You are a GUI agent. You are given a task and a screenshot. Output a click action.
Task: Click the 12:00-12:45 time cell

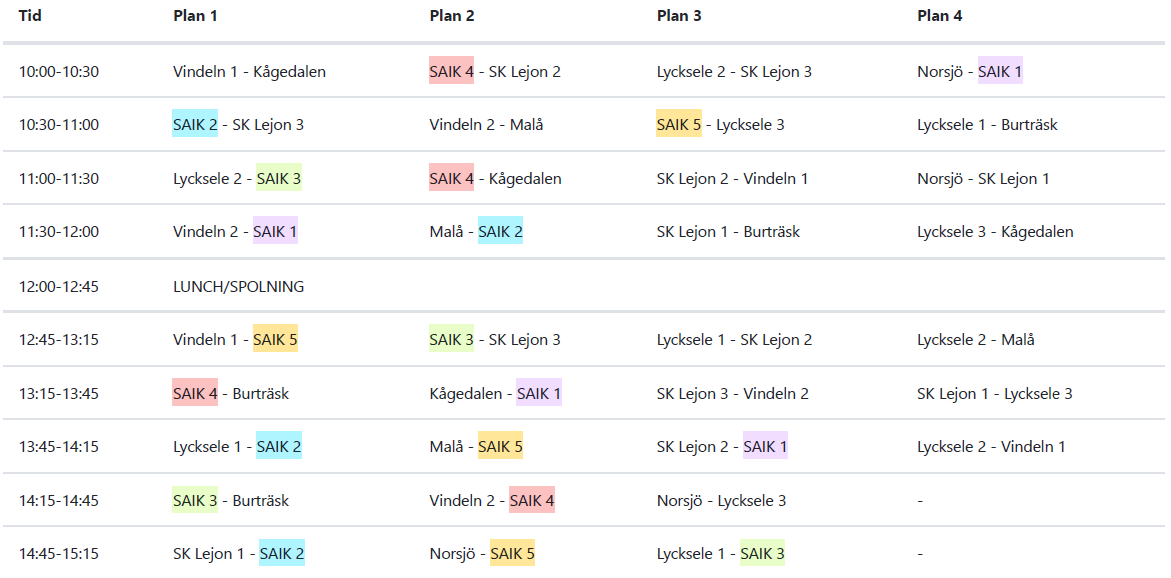(59, 287)
